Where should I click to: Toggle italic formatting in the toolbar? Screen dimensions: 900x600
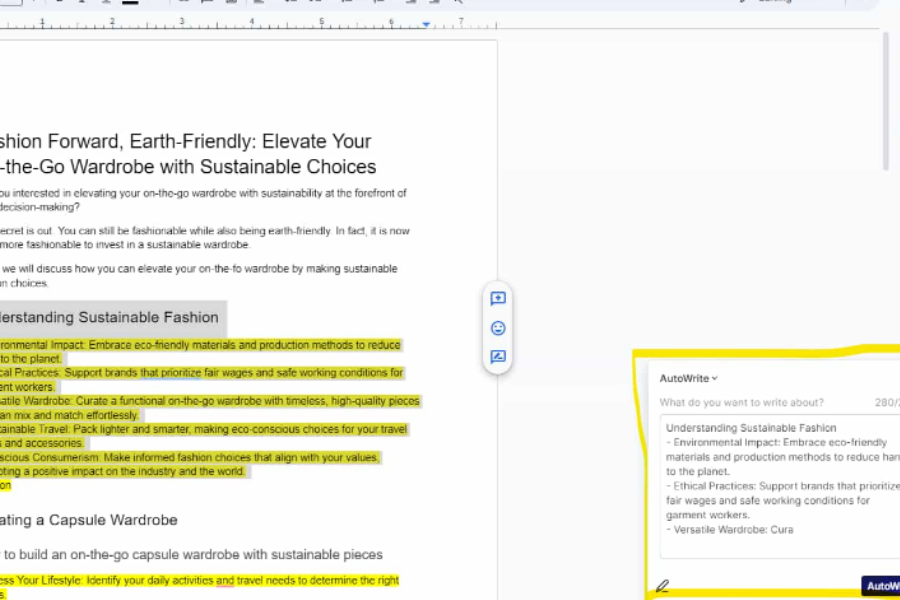[57, 3]
